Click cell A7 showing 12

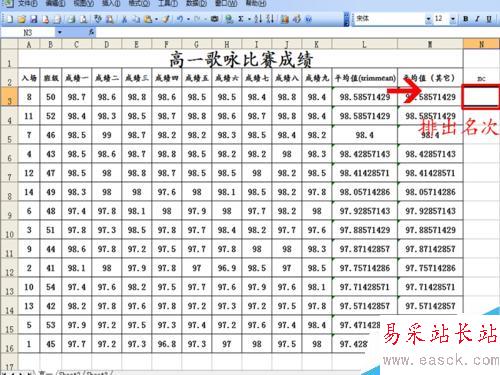coord(29,173)
